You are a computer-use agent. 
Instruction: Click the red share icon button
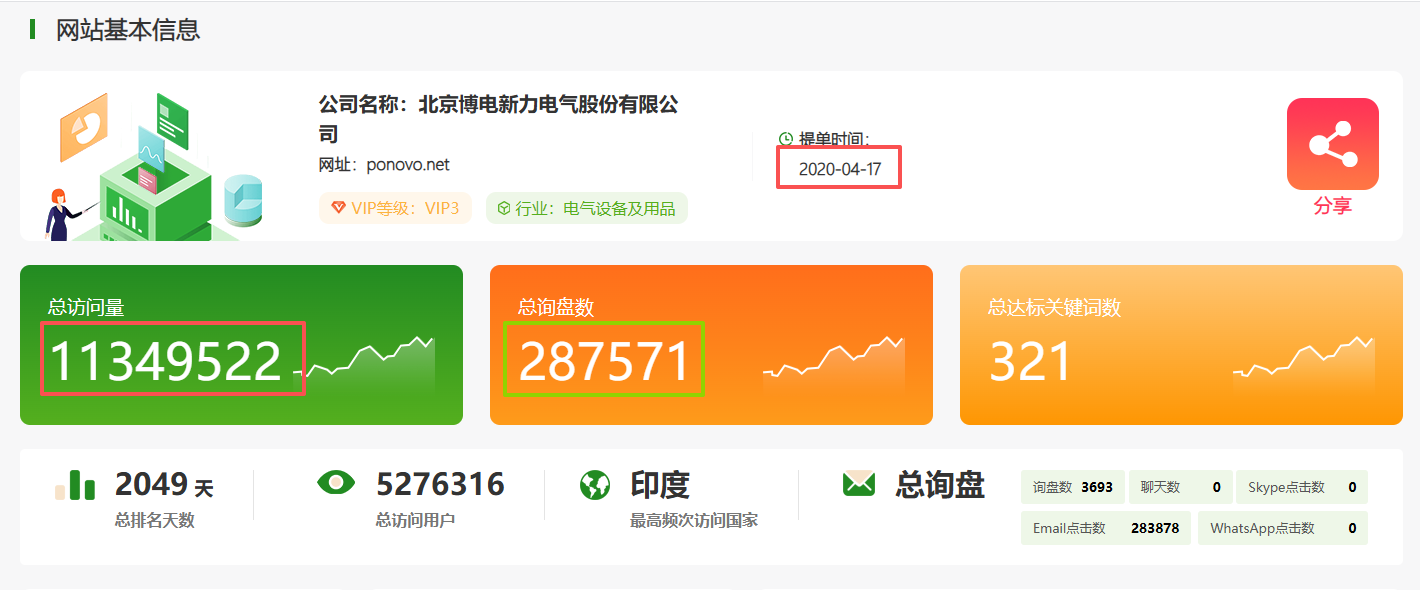tap(1332, 144)
